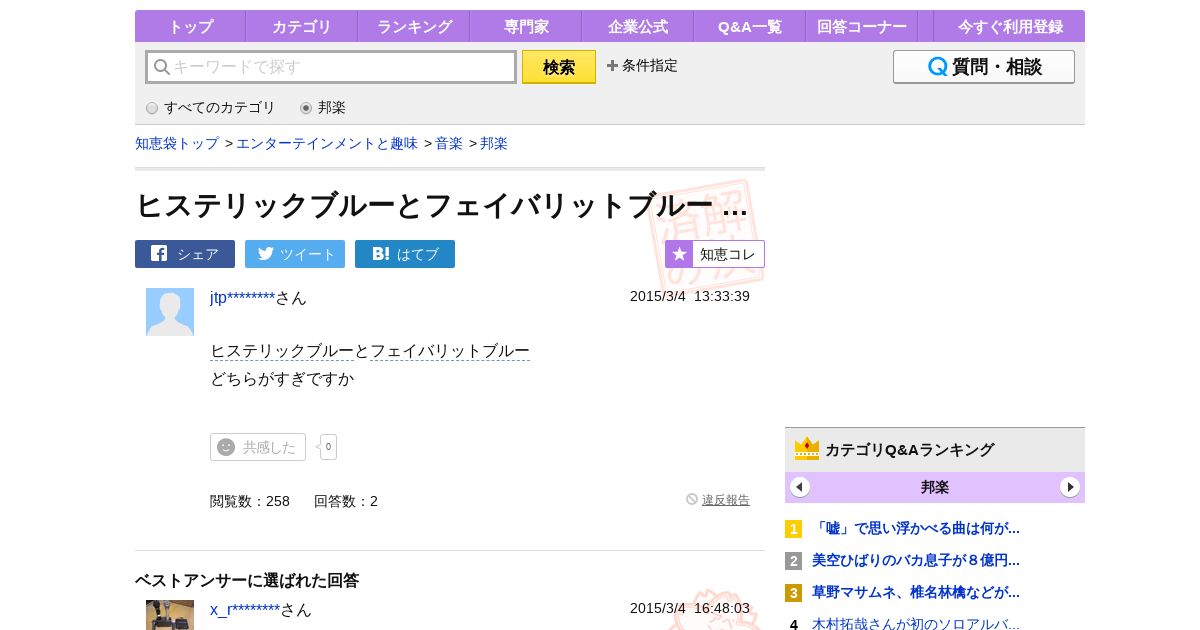
Task: Go to the ランキング tab
Action: coord(414,26)
